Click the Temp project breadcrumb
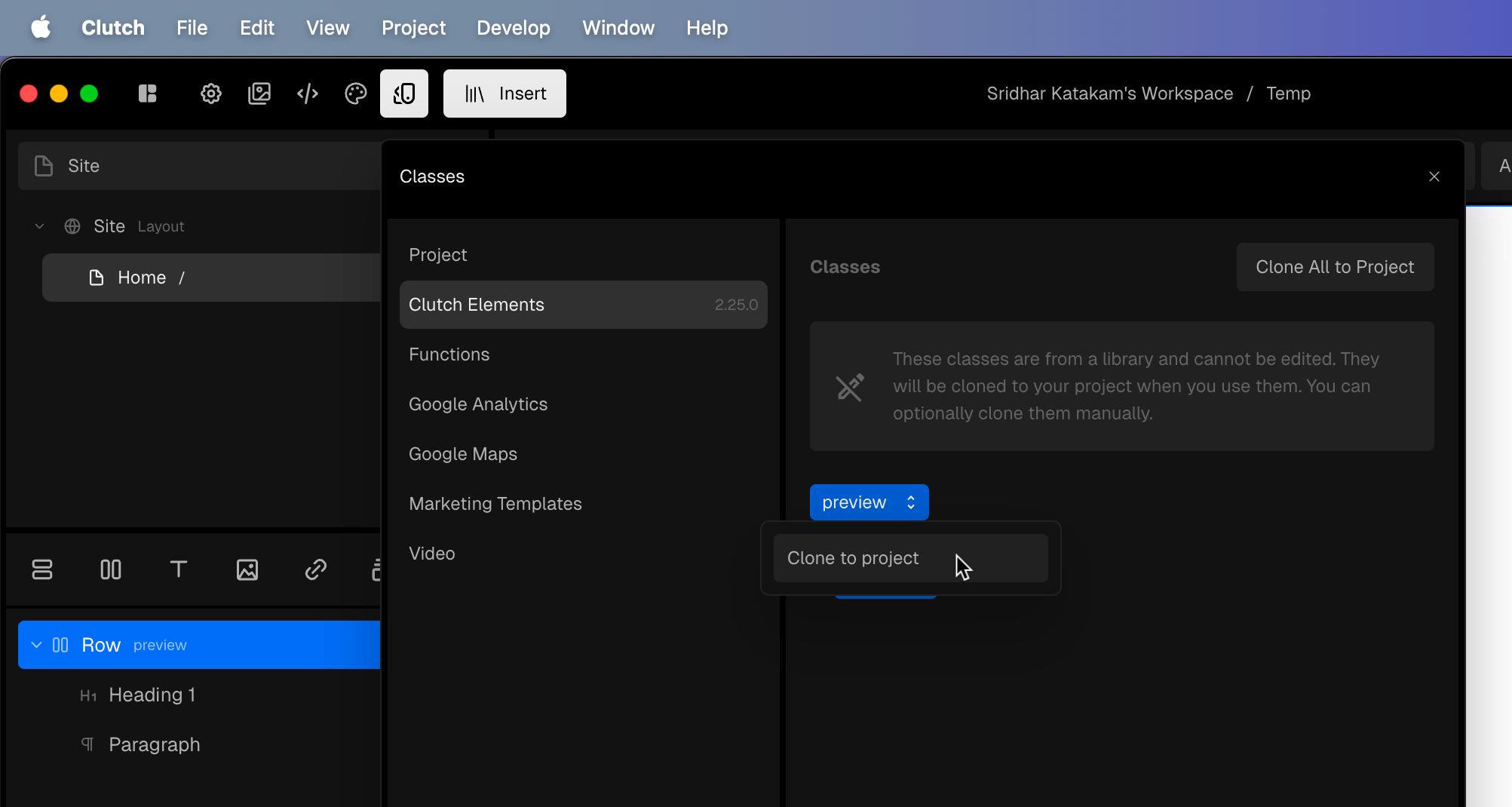 click(x=1288, y=94)
